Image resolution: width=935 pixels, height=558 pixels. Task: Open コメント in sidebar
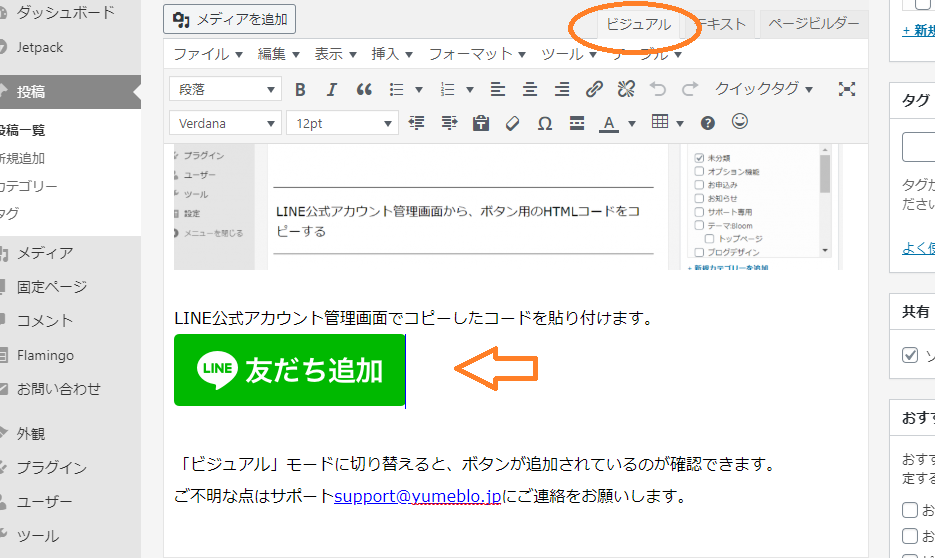45,321
